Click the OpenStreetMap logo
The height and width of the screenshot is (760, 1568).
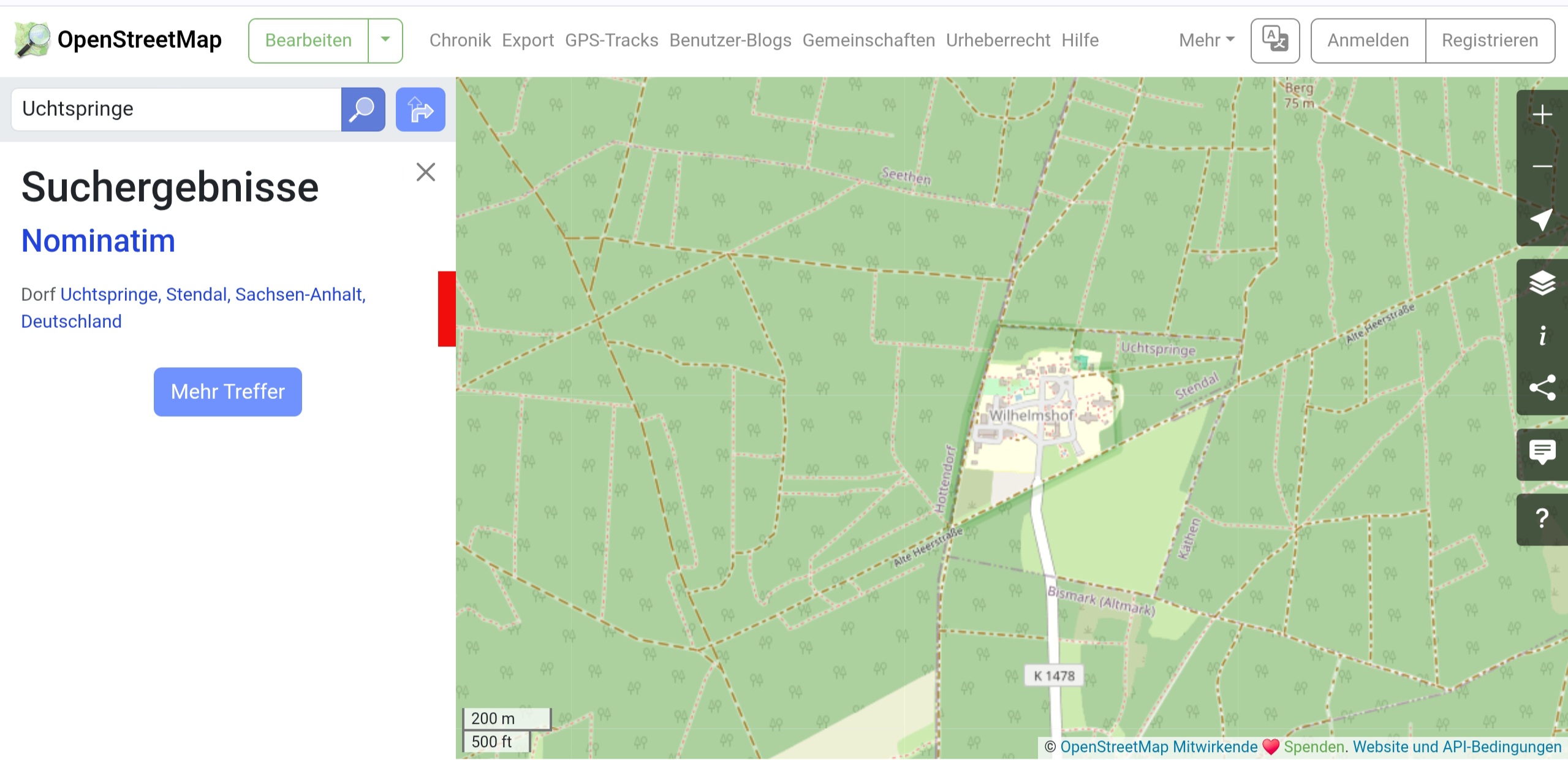click(x=118, y=40)
